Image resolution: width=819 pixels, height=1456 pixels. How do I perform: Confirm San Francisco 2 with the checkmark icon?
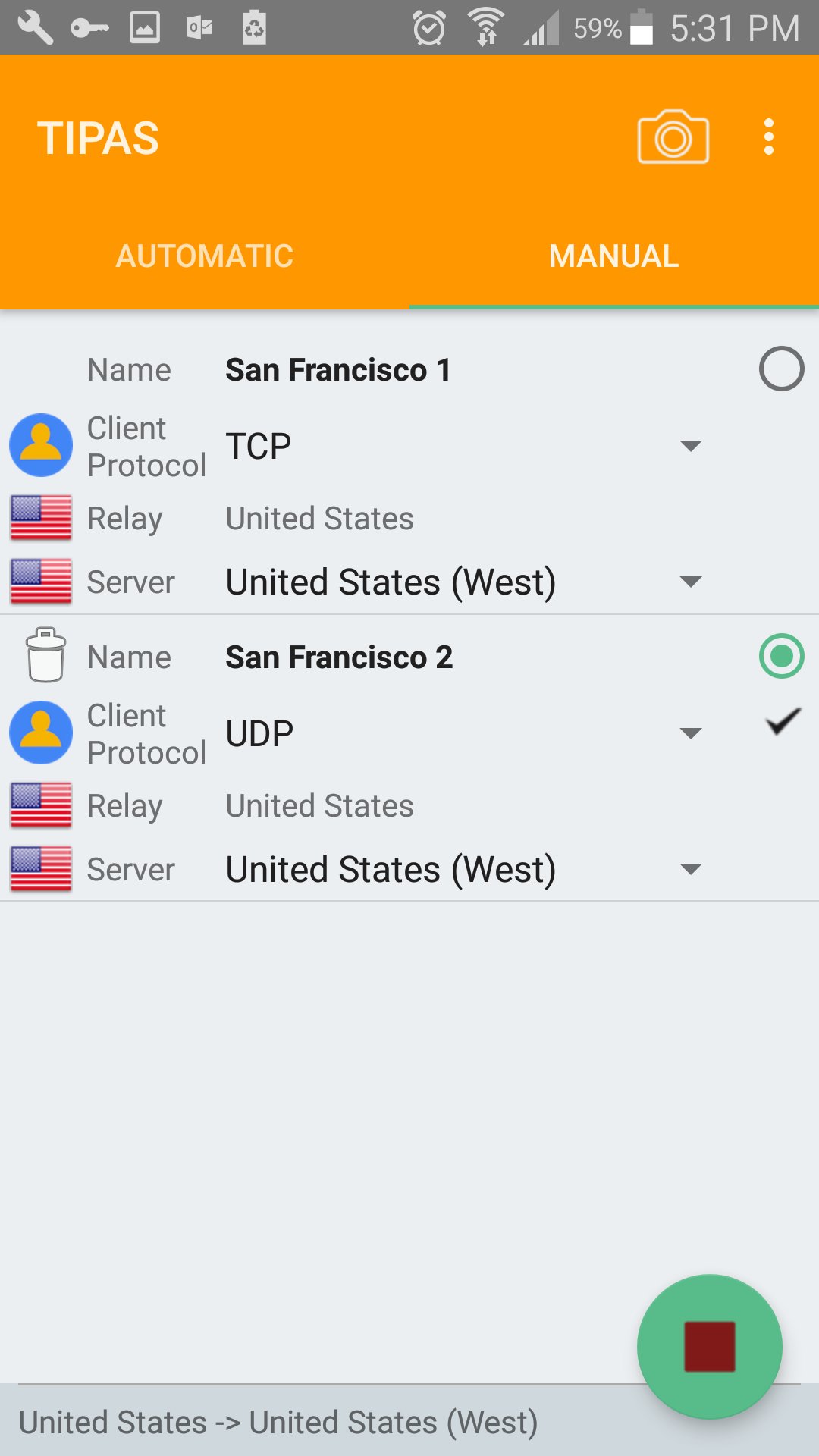tap(783, 722)
